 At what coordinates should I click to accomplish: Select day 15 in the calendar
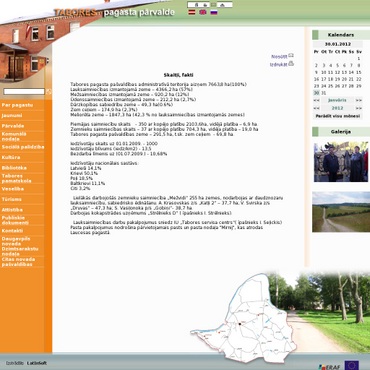click(359, 72)
